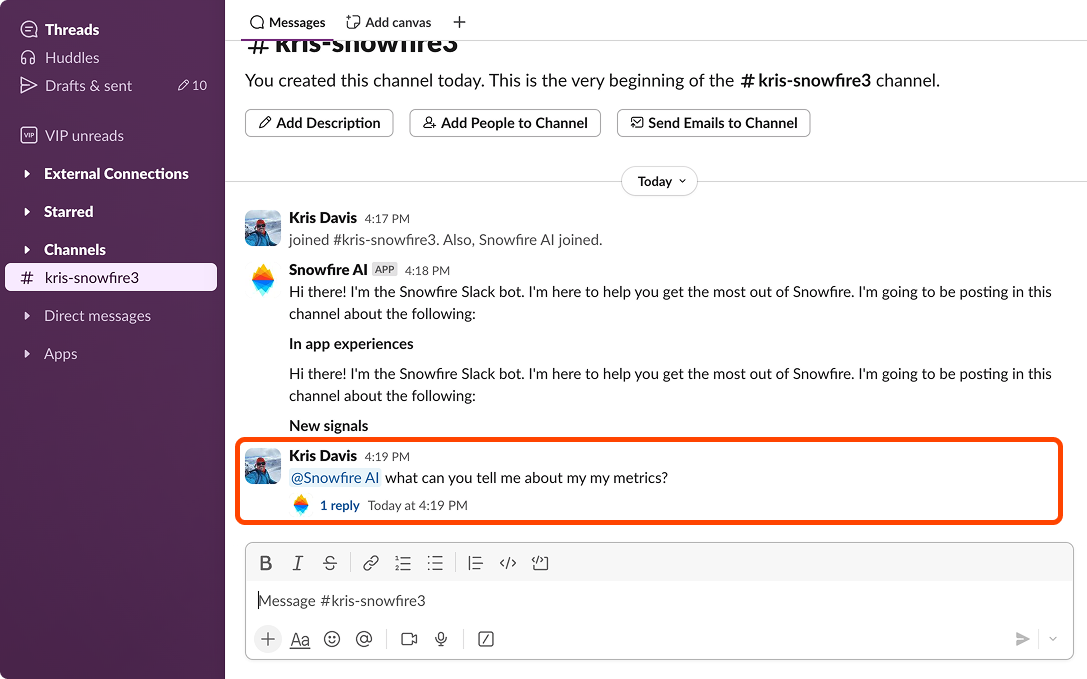The image size is (1087, 679).
Task: Send the message now
Action: click(1022, 639)
